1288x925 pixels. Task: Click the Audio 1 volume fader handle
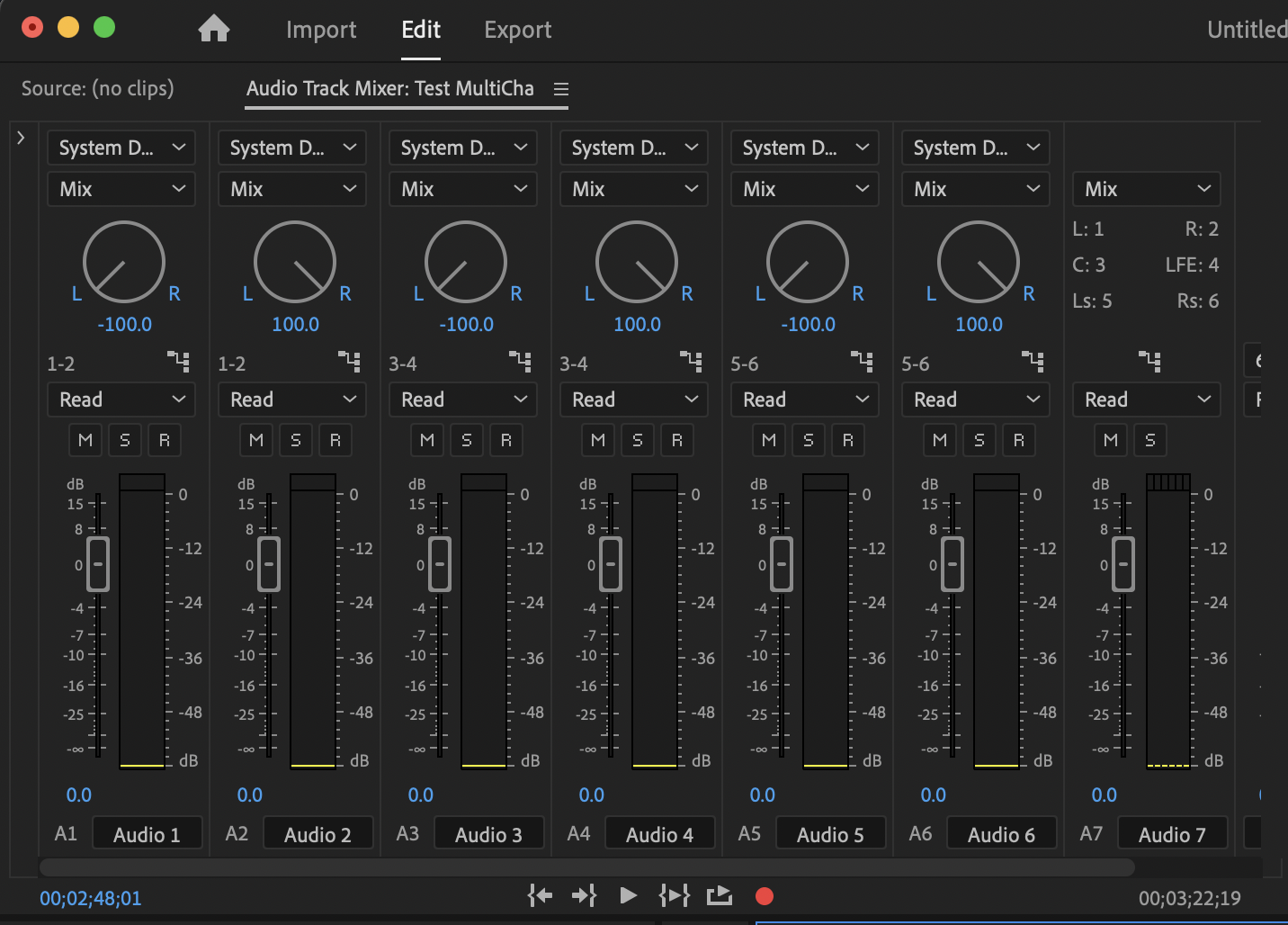(98, 564)
